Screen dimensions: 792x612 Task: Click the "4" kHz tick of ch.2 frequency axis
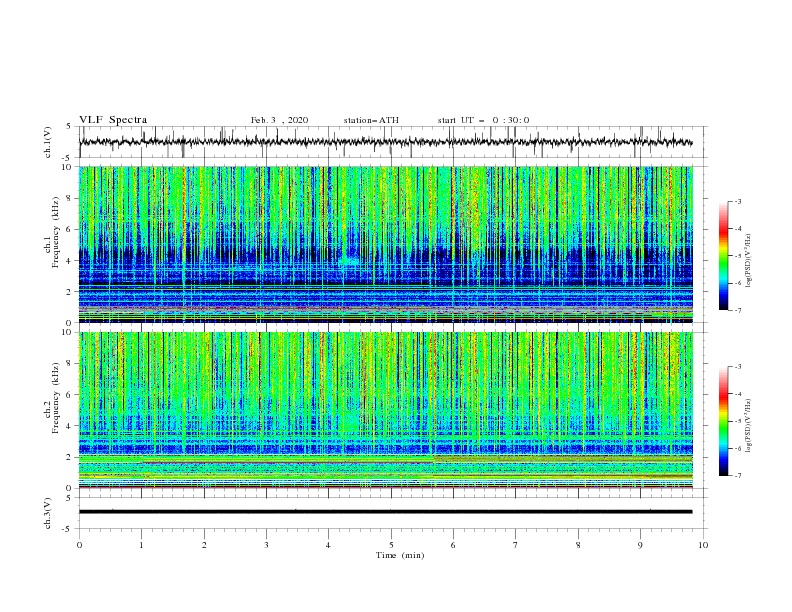tap(70, 426)
